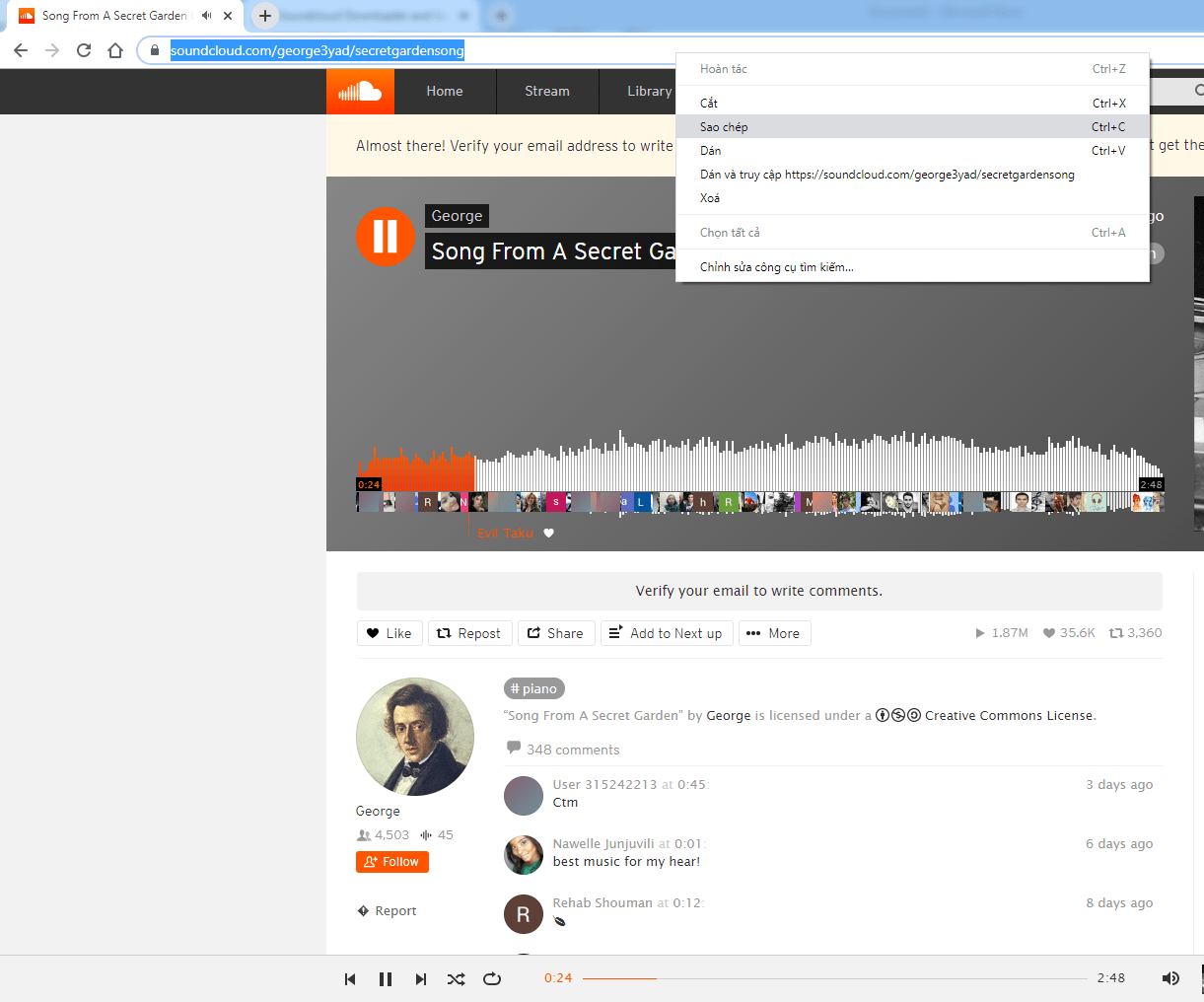Repost this track

point(469,633)
